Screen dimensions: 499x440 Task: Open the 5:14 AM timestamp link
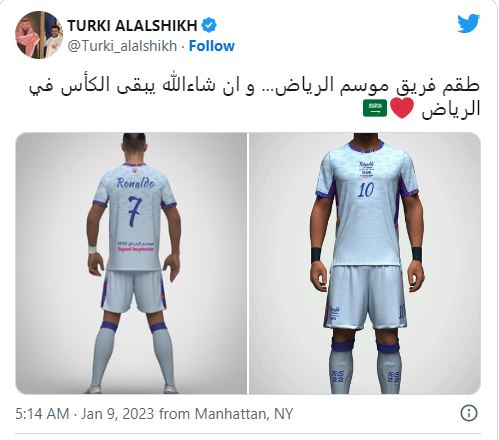42,414
